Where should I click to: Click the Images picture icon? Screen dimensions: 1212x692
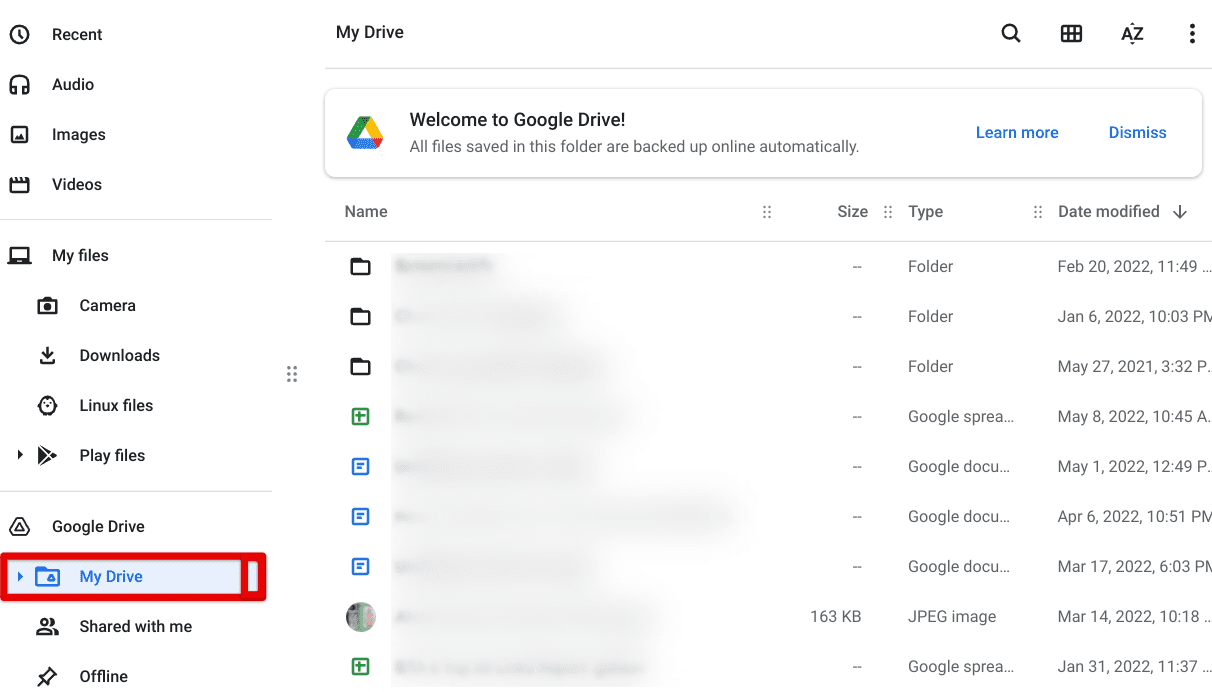pyautogui.click(x=19, y=134)
